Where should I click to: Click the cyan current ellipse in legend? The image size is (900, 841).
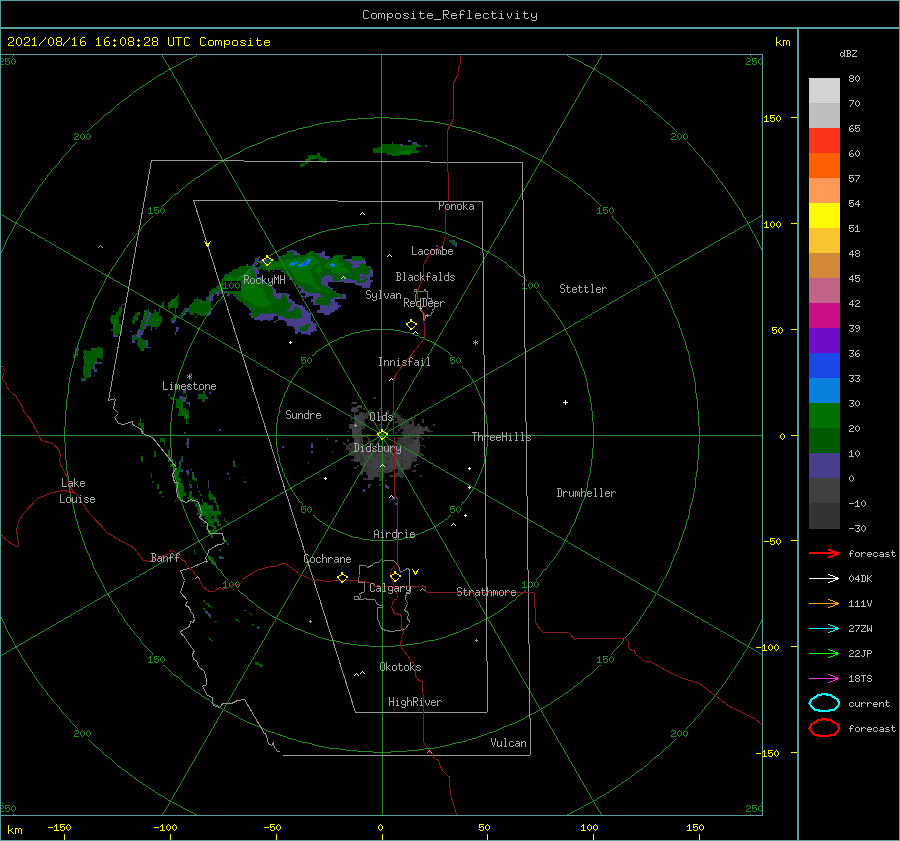824,703
